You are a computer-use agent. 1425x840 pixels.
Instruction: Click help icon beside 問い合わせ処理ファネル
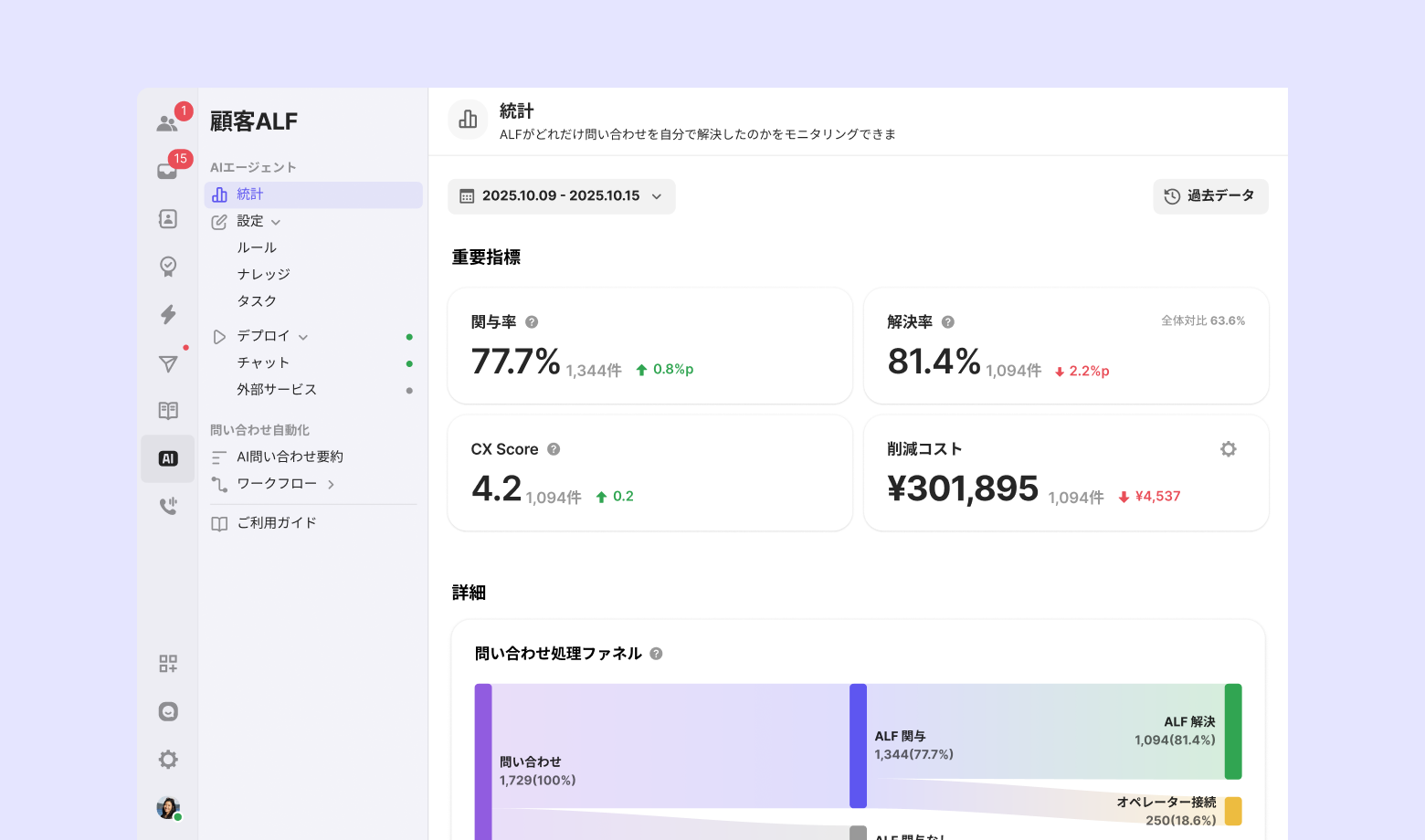coord(656,654)
